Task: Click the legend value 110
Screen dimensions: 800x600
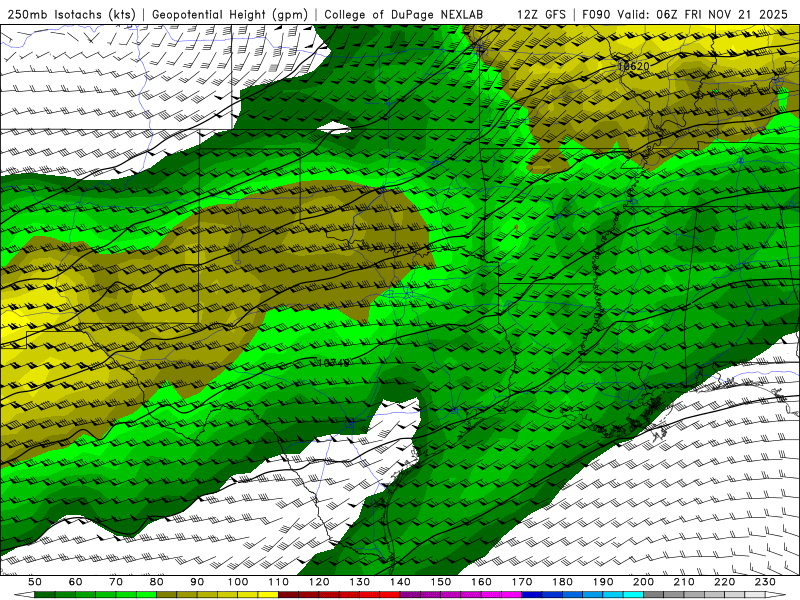Action: coord(279,582)
